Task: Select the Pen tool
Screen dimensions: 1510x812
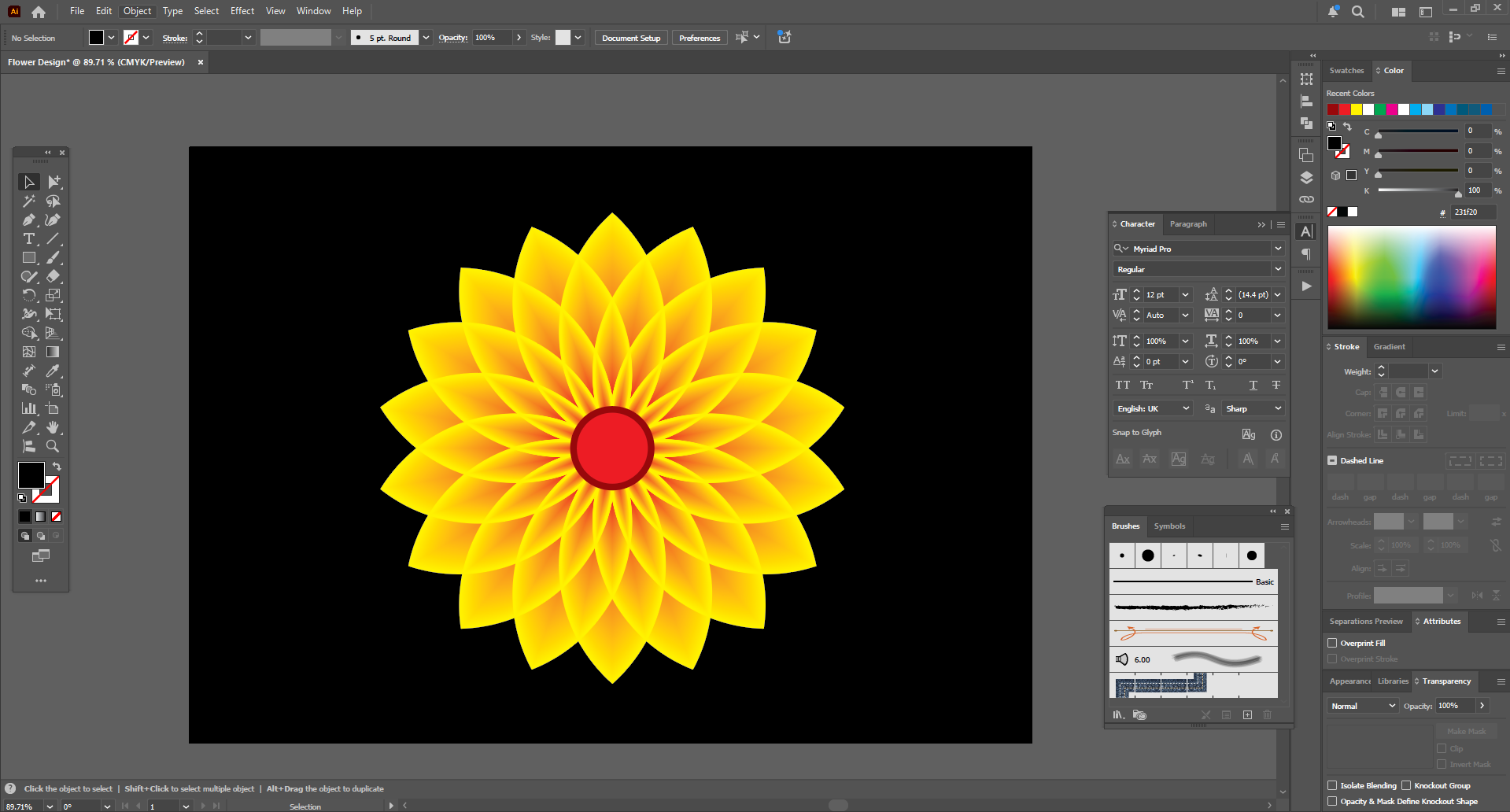Action: pyautogui.click(x=29, y=220)
